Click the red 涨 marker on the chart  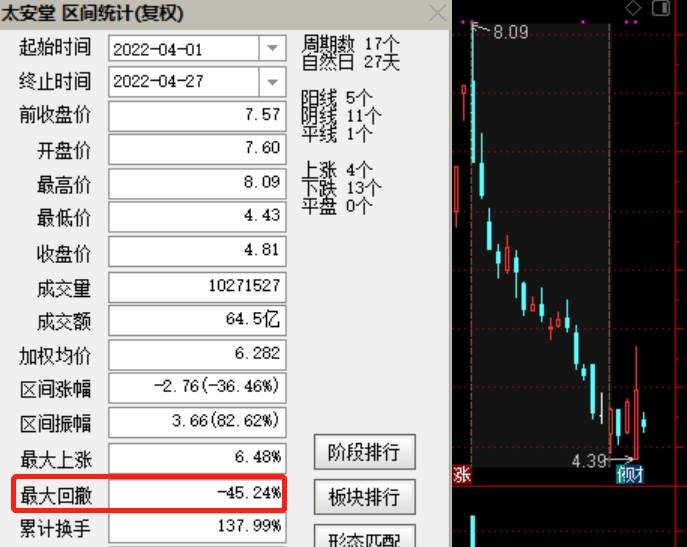462,475
